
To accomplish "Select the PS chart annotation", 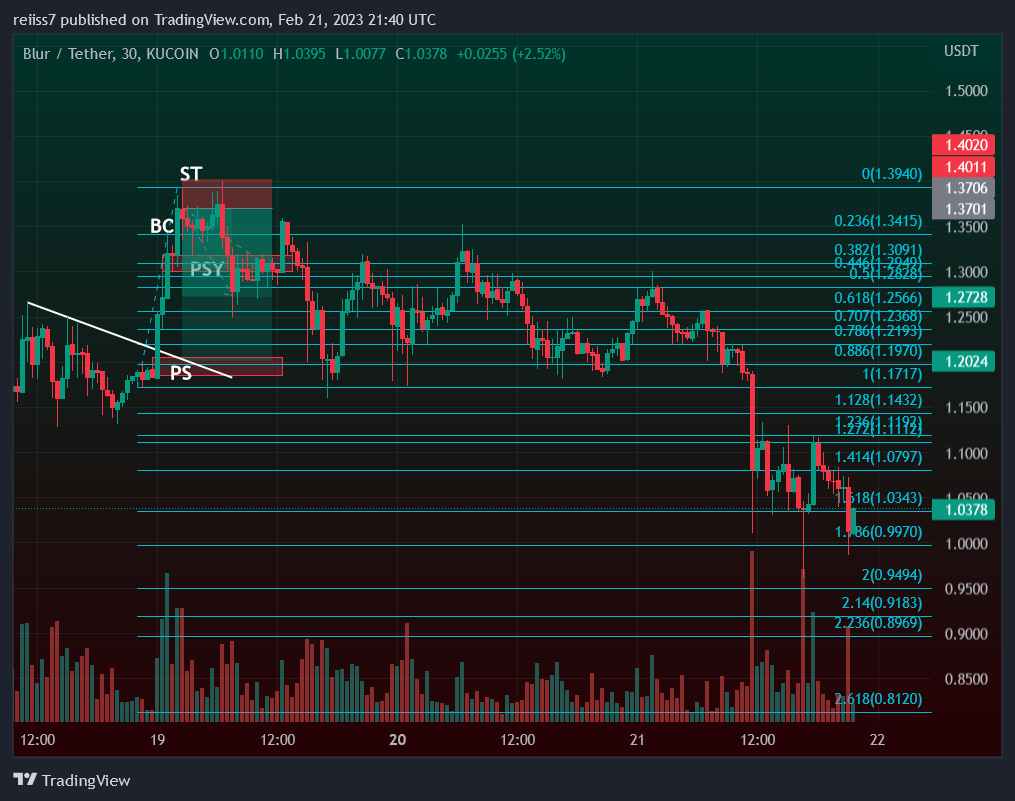I will click(181, 372).
